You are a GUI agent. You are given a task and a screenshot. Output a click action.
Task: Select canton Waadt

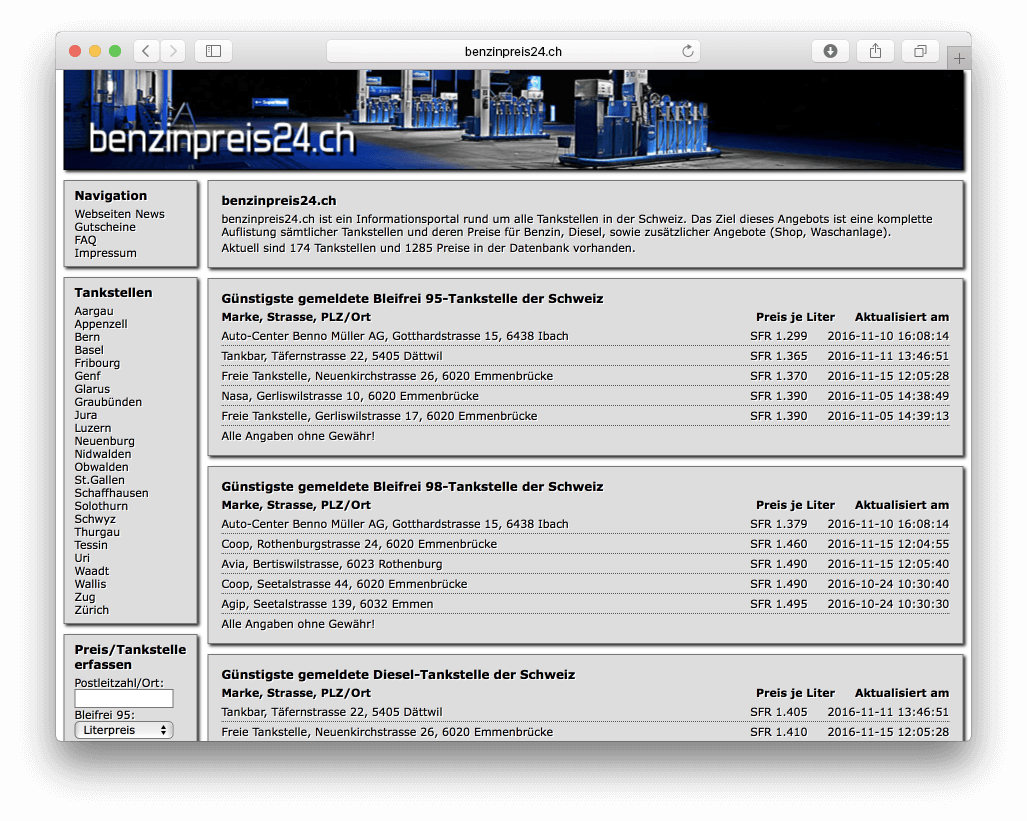coord(92,571)
